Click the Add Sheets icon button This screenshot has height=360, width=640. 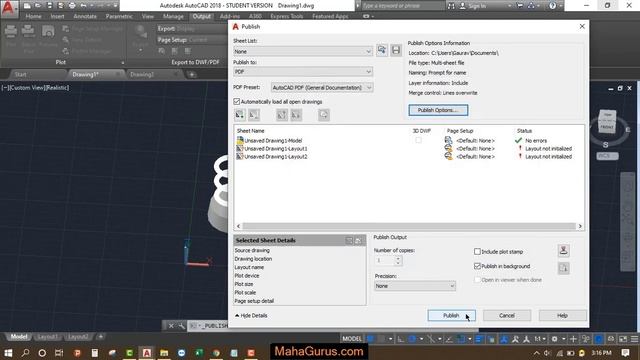[x=240, y=115]
